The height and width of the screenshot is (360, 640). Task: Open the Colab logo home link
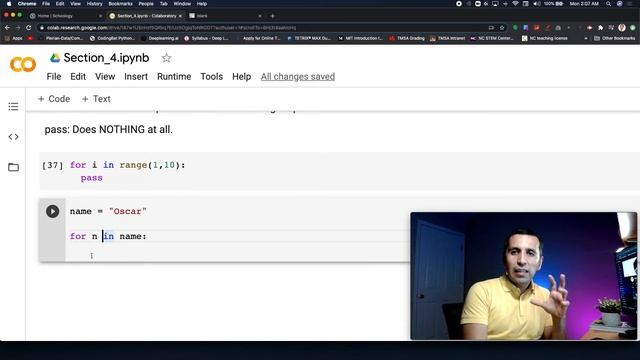[x=23, y=64]
